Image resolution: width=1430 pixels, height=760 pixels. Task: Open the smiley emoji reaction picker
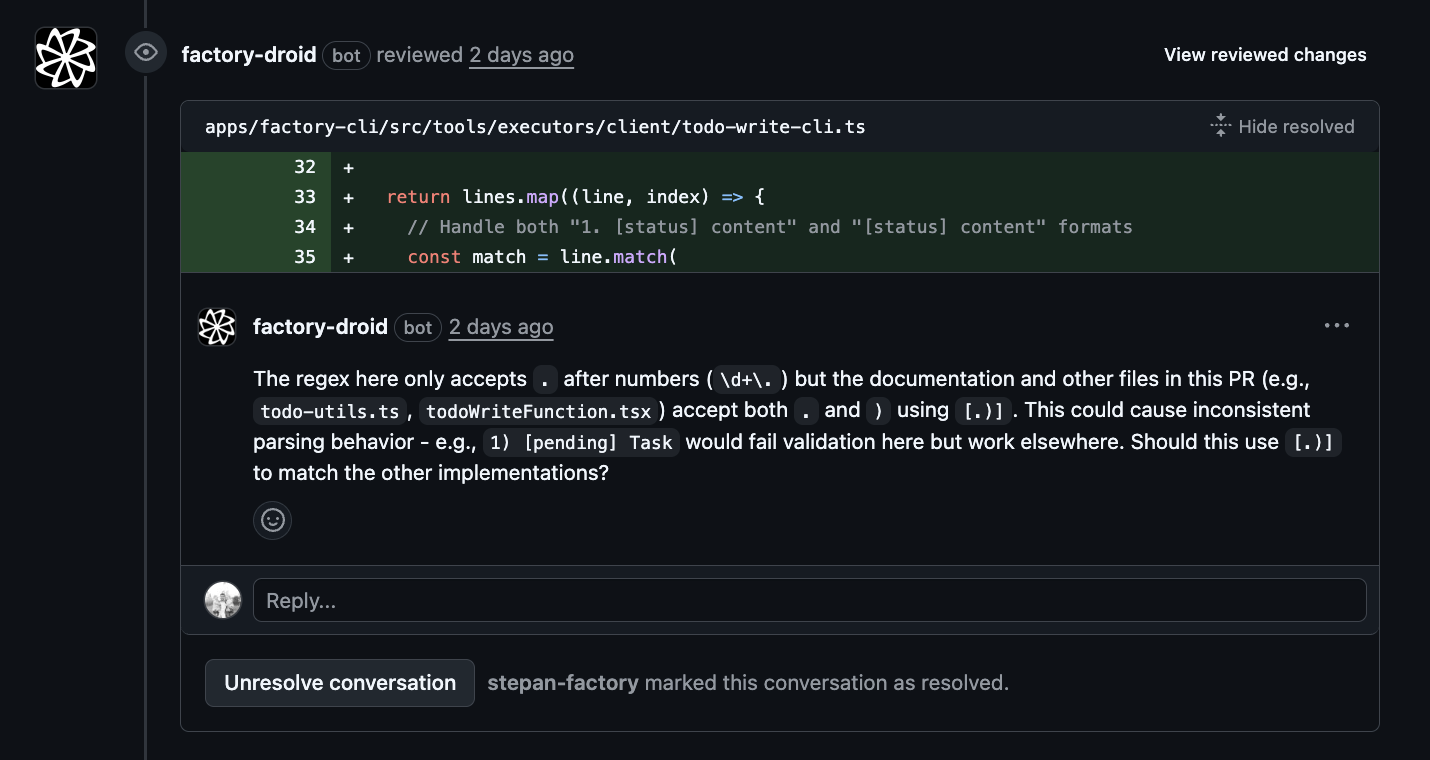pyautogui.click(x=272, y=520)
